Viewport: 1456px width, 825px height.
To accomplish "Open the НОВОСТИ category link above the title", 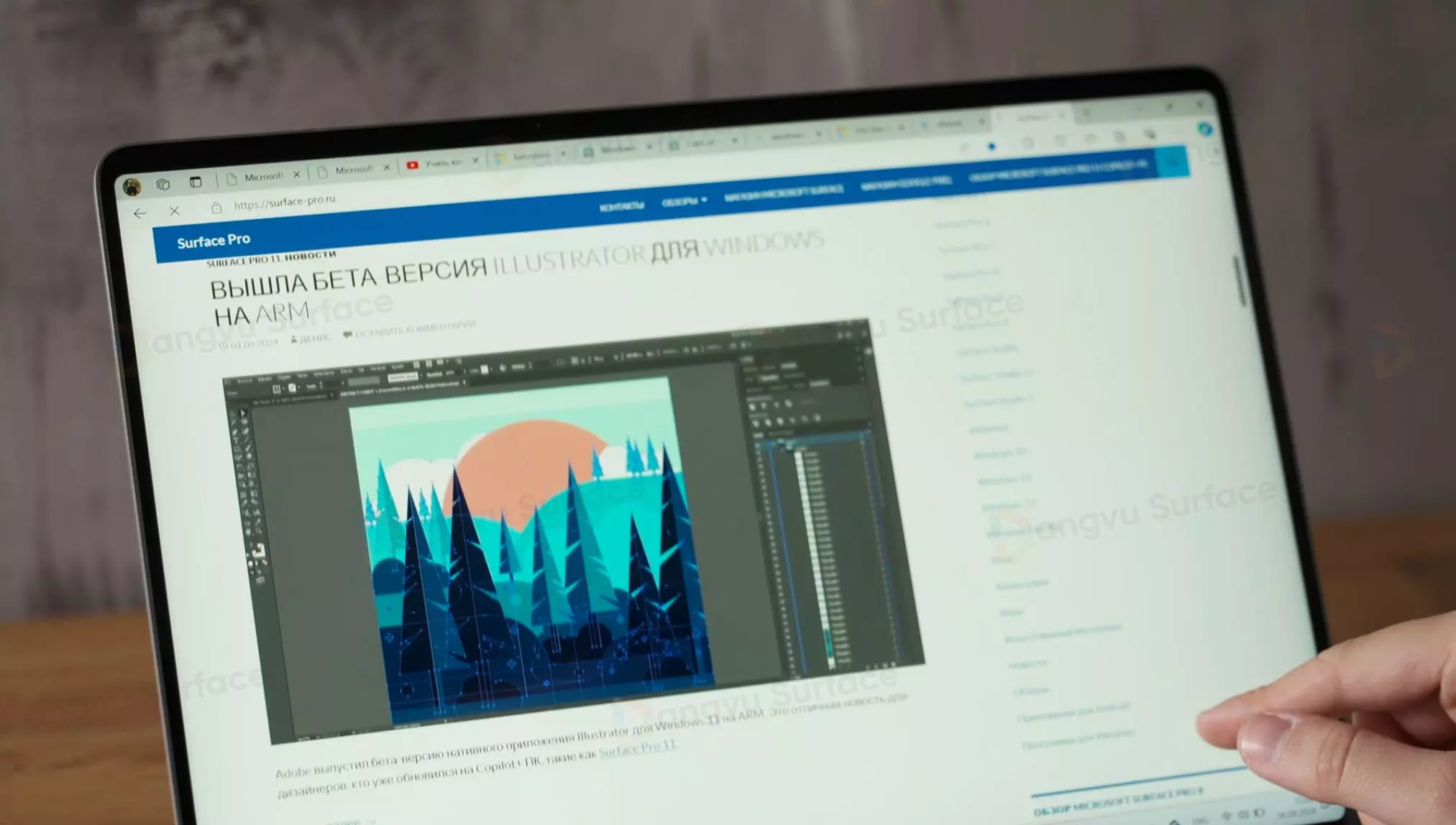I will click(311, 256).
